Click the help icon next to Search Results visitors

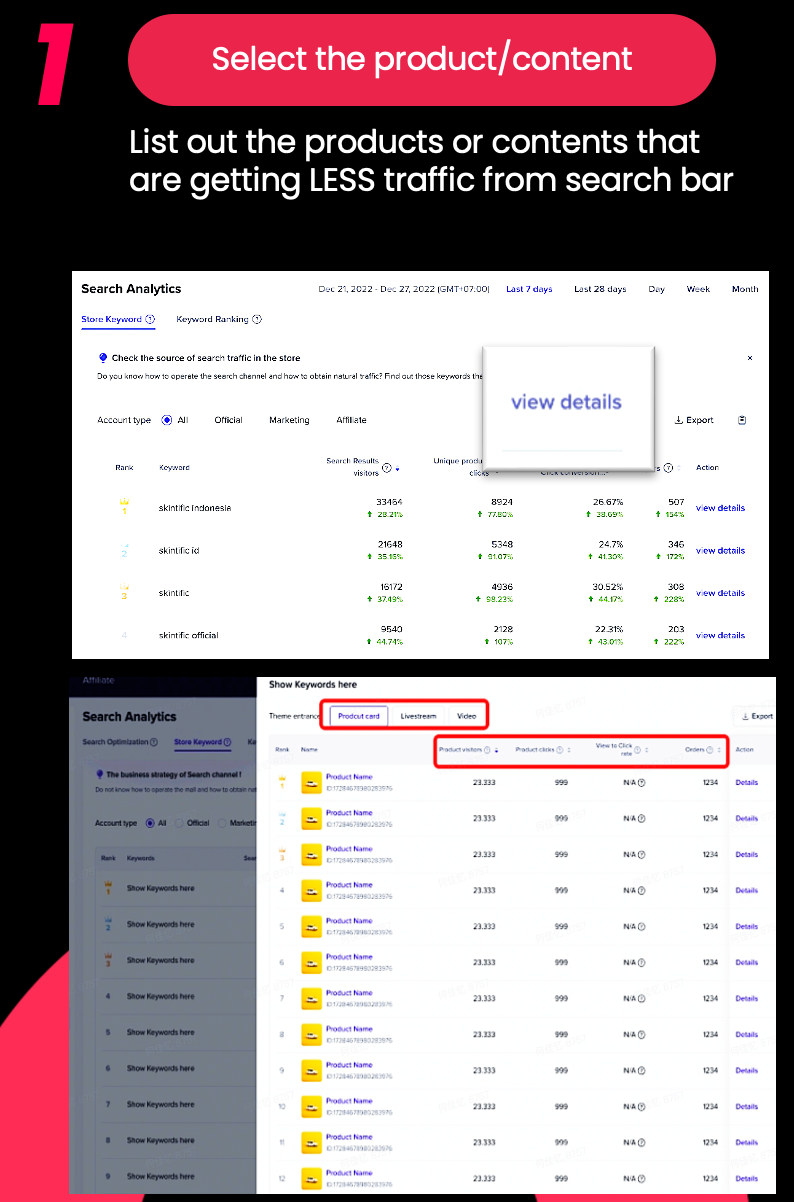click(386, 467)
